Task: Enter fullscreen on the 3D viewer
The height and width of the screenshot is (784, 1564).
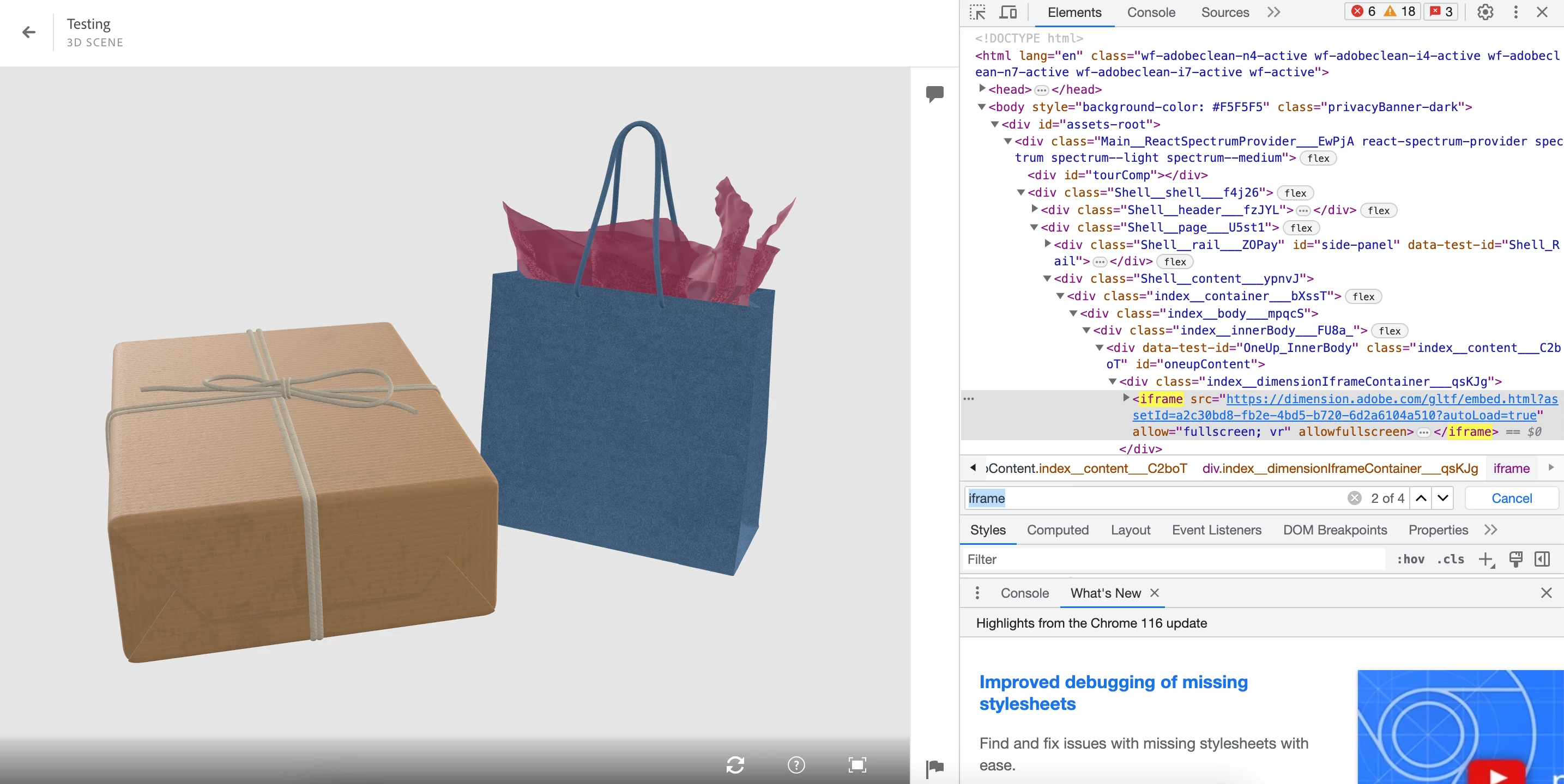Action: 856,764
